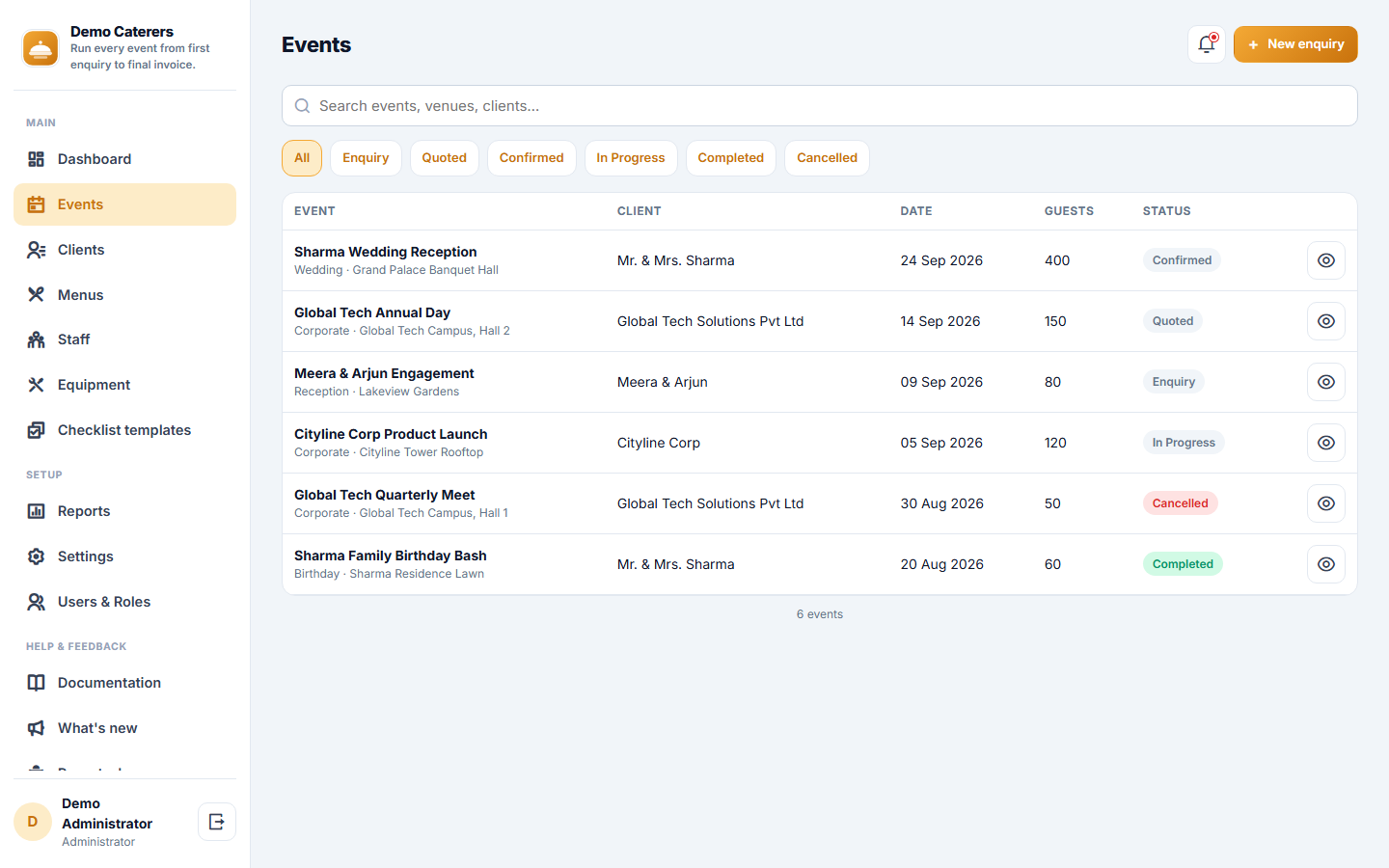Click the Equipment tools icon in sidebar
1389x868 pixels.
click(36, 385)
